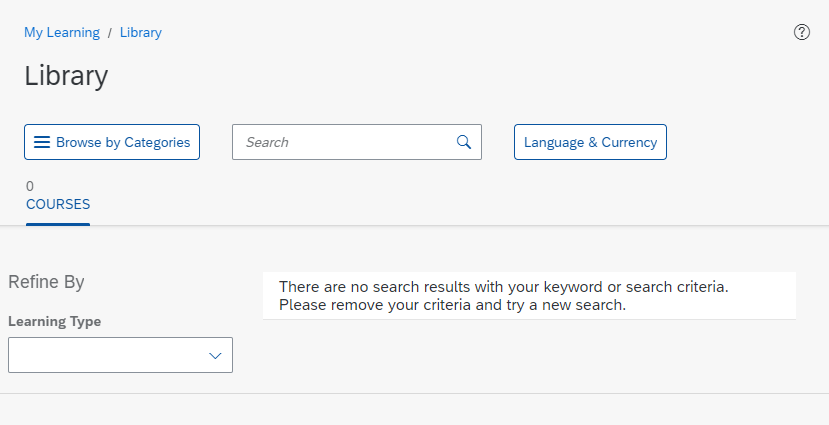Click the Browse by Categories button

[112, 142]
